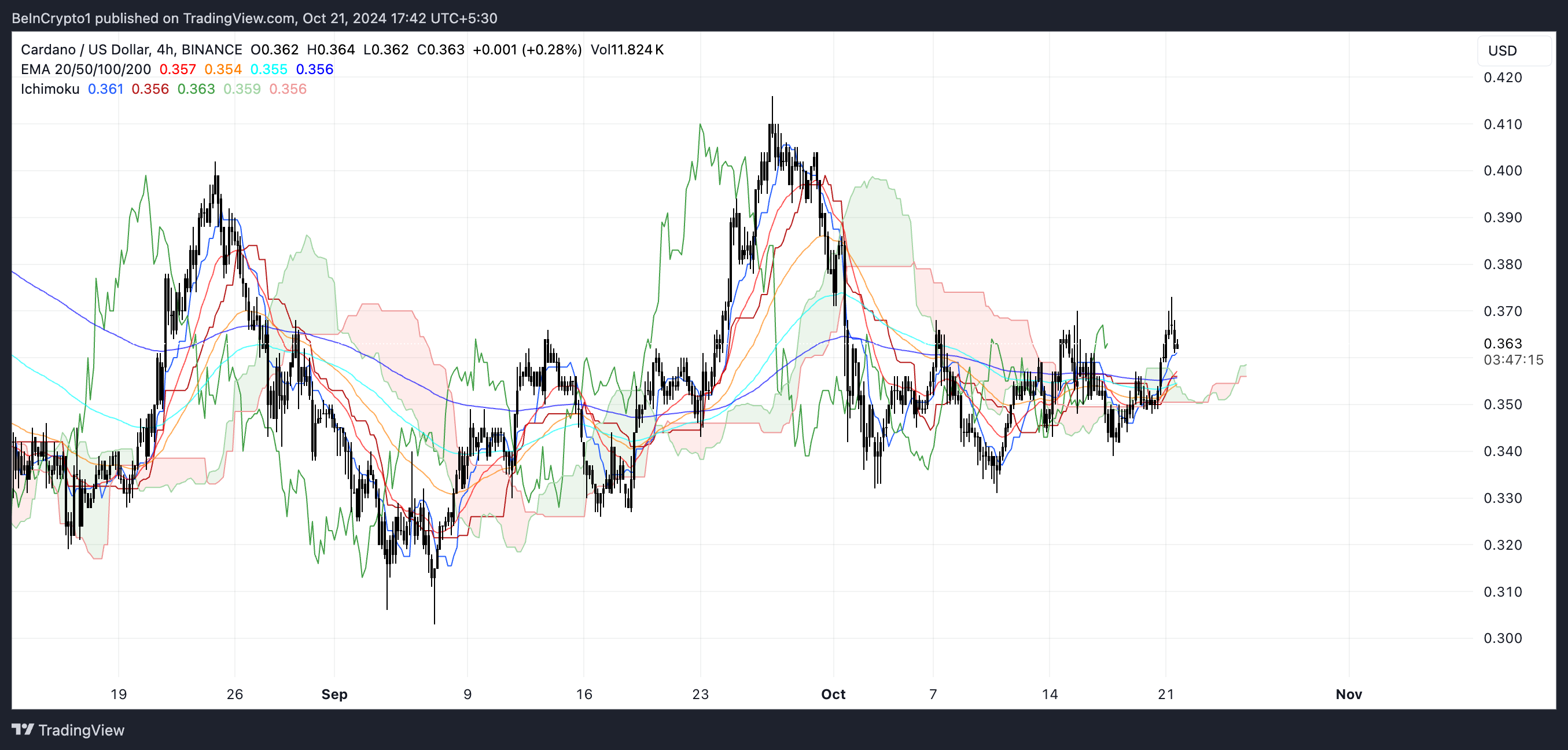
Task: Click the Cardano / US Dollar symbol title
Action: click(x=84, y=49)
